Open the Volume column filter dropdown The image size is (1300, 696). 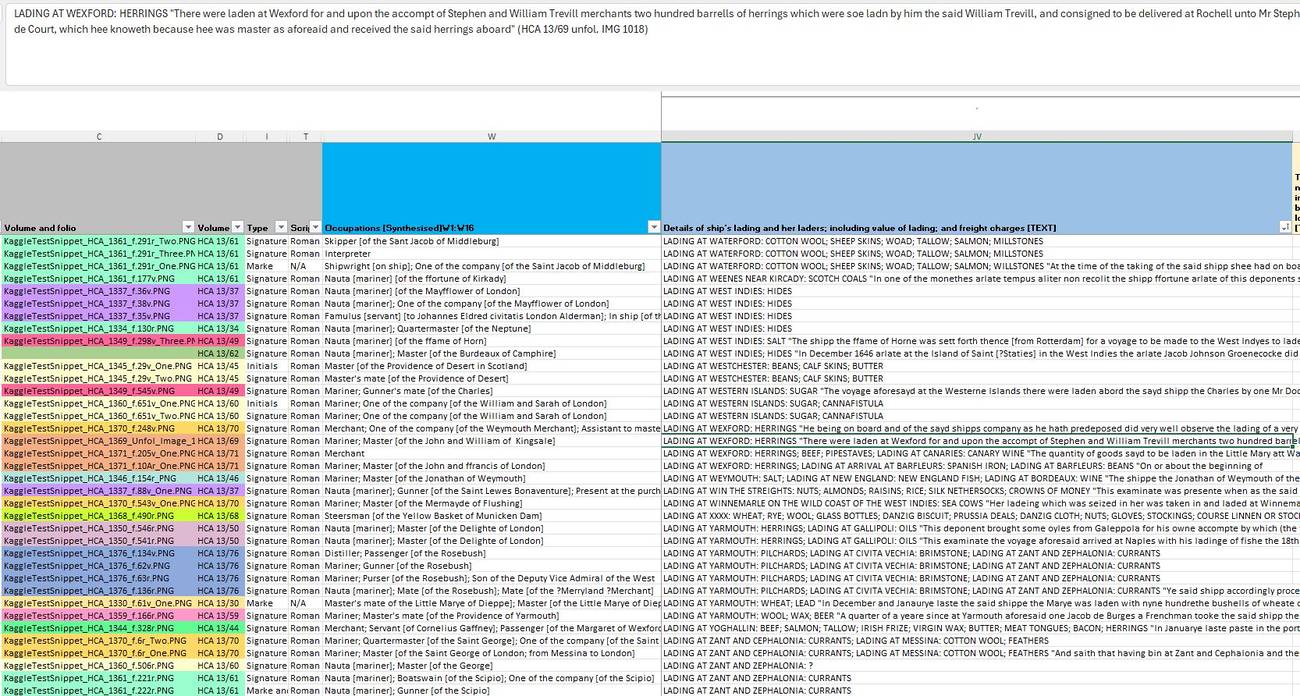(237, 227)
